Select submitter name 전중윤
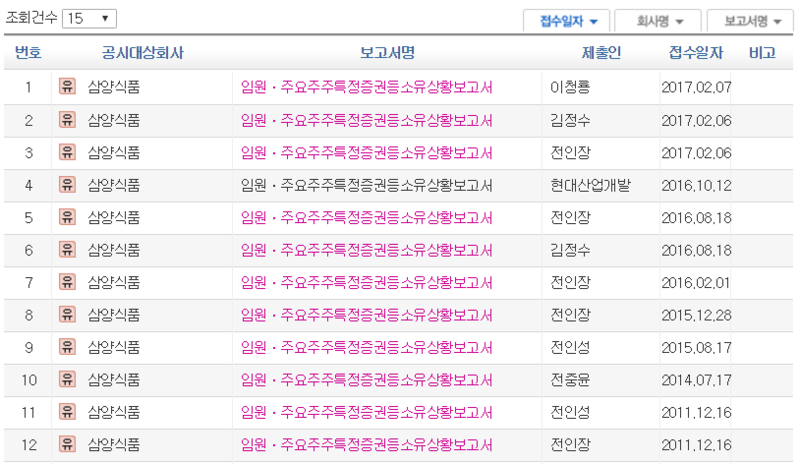 pos(570,380)
